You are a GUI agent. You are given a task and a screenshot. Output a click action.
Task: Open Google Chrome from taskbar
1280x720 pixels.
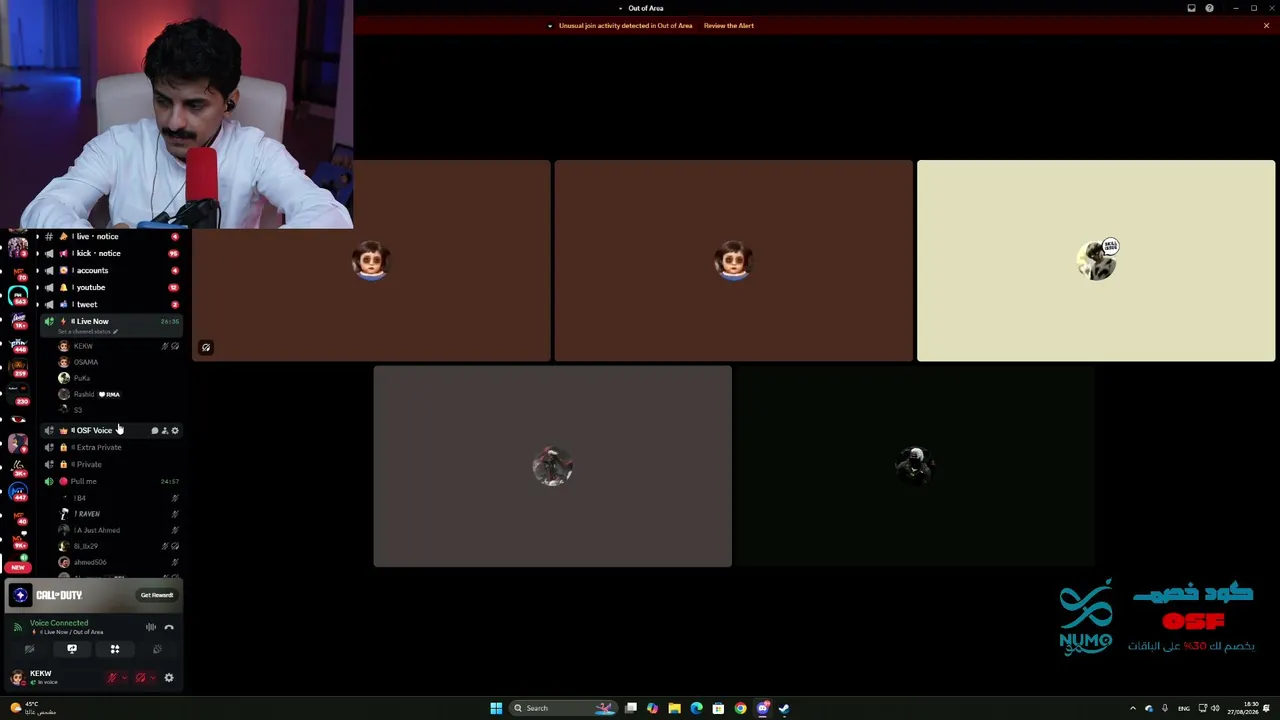coord(740,708)
